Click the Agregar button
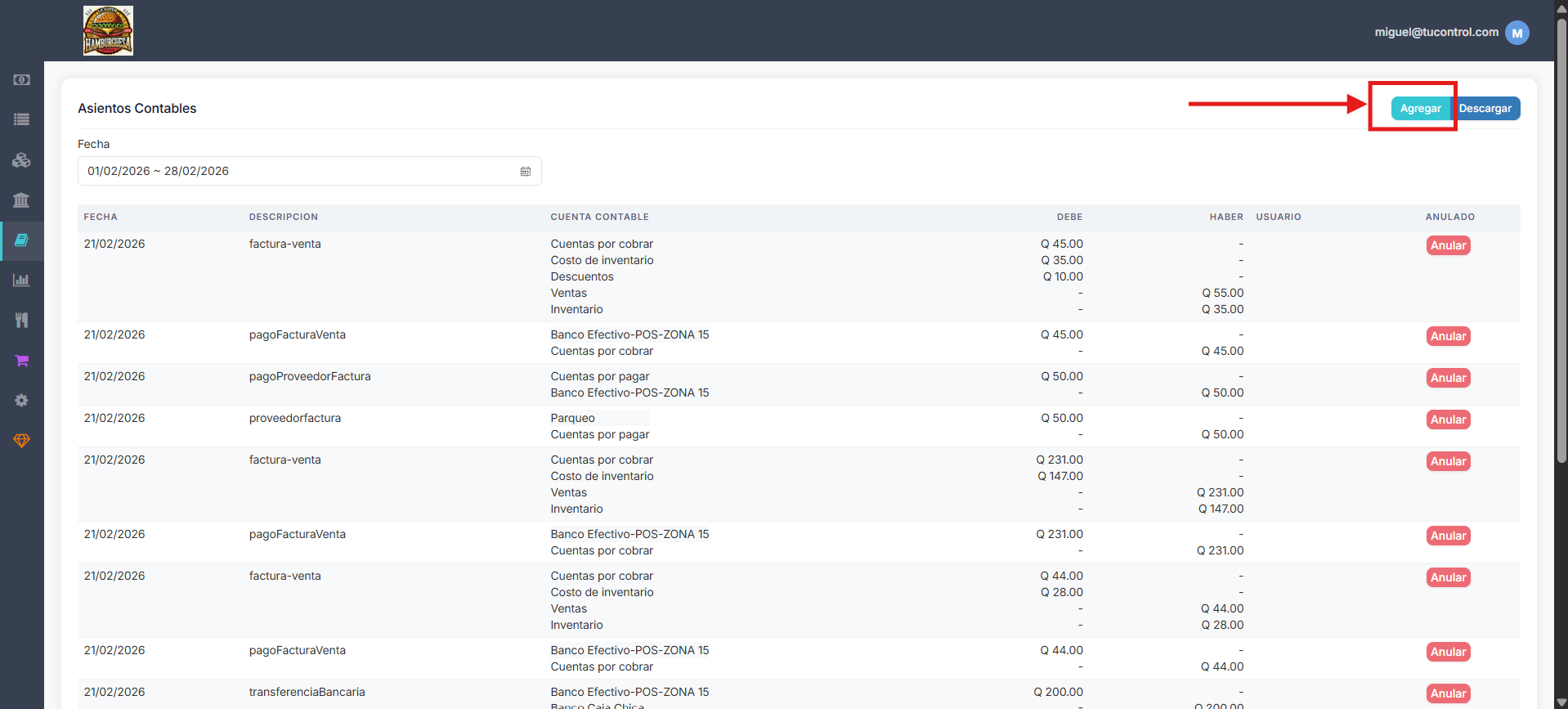 [x=1420, y=108]
